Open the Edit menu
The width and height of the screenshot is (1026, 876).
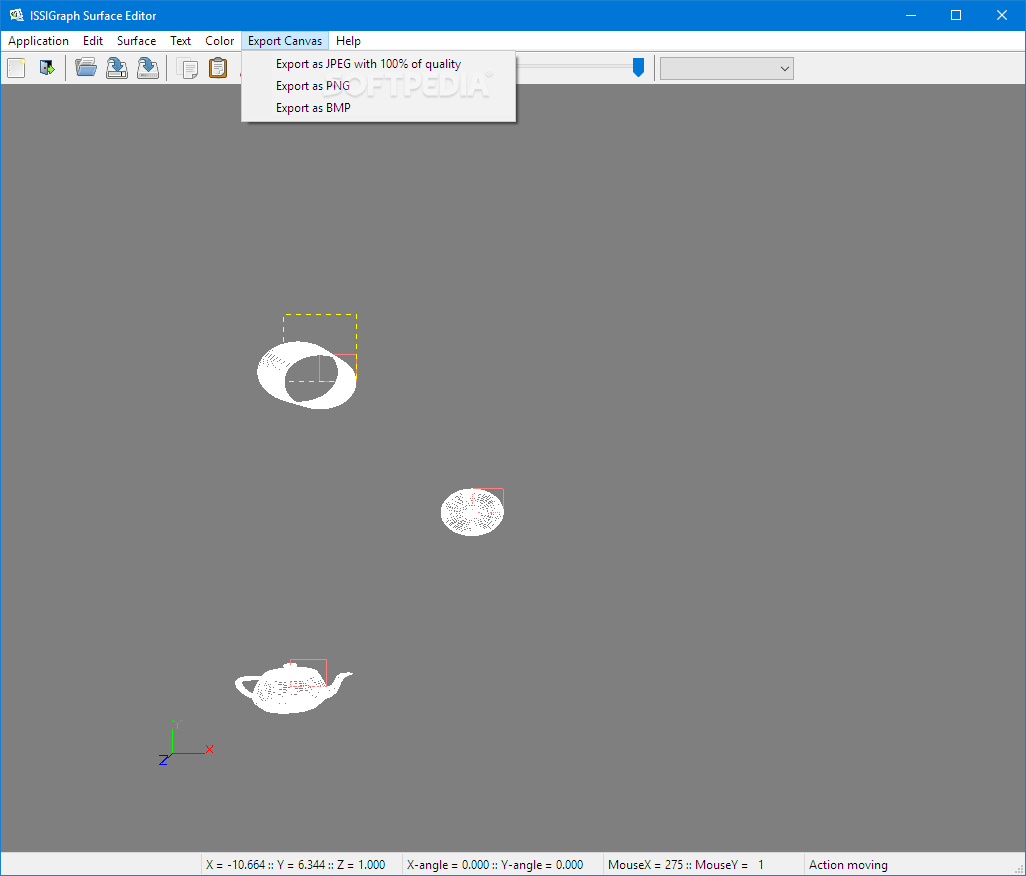click(x=93, y=41)
